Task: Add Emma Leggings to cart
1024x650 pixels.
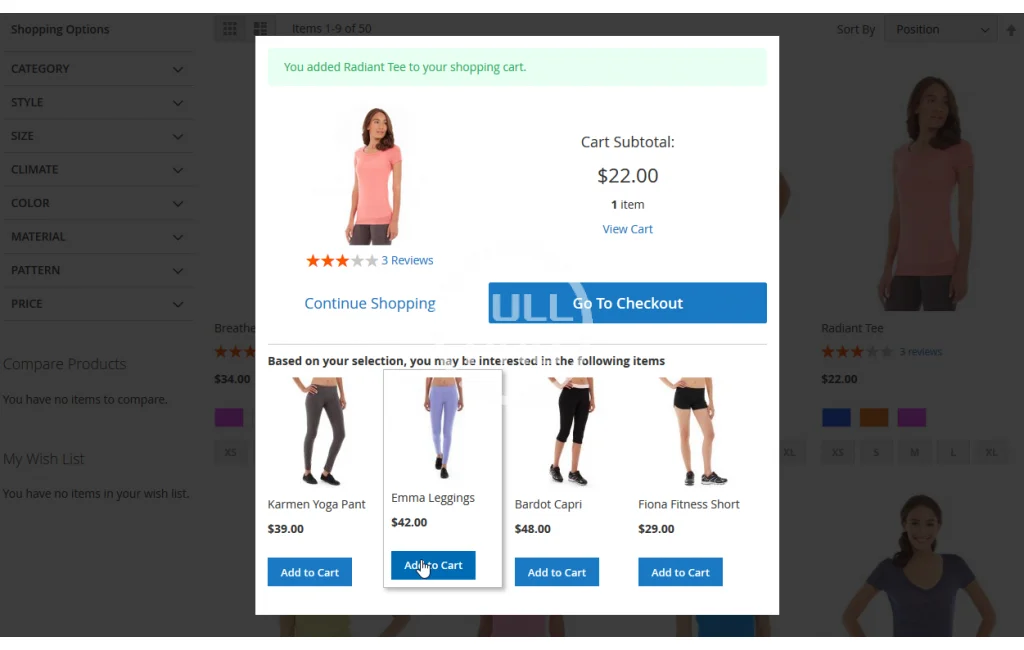Action: tap(433, 565)
